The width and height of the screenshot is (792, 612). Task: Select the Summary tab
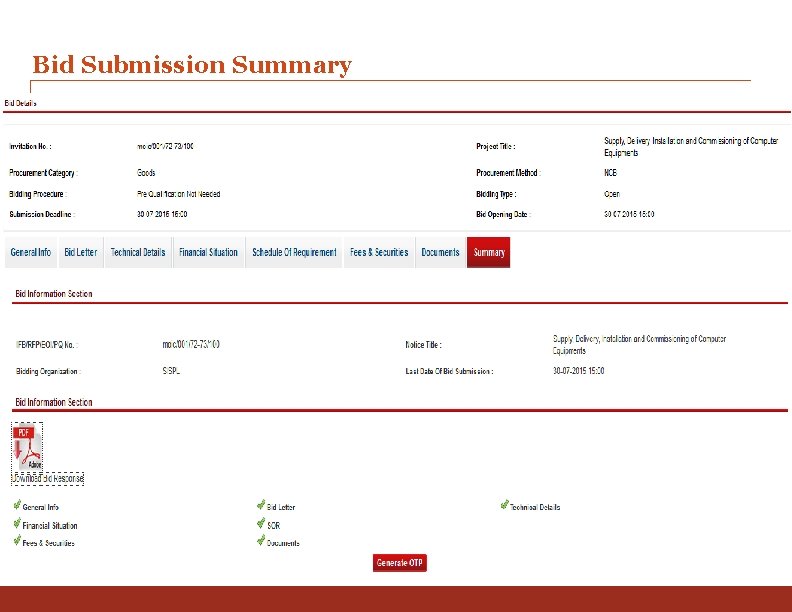point(488,252)
